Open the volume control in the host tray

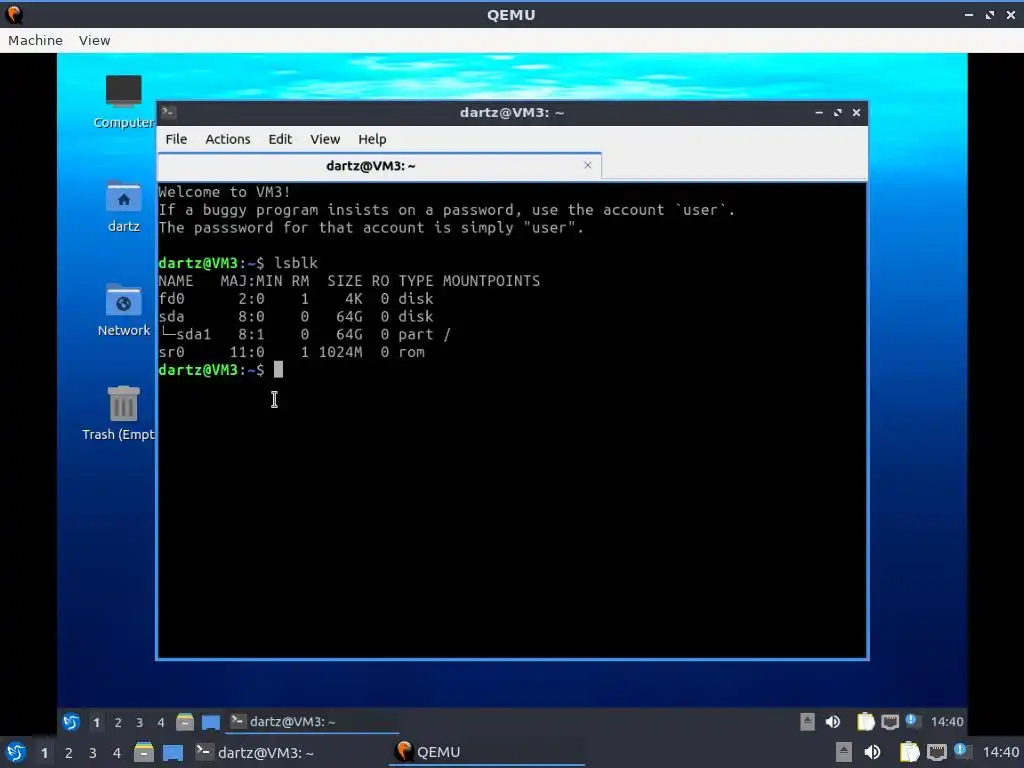pos(872,752)
